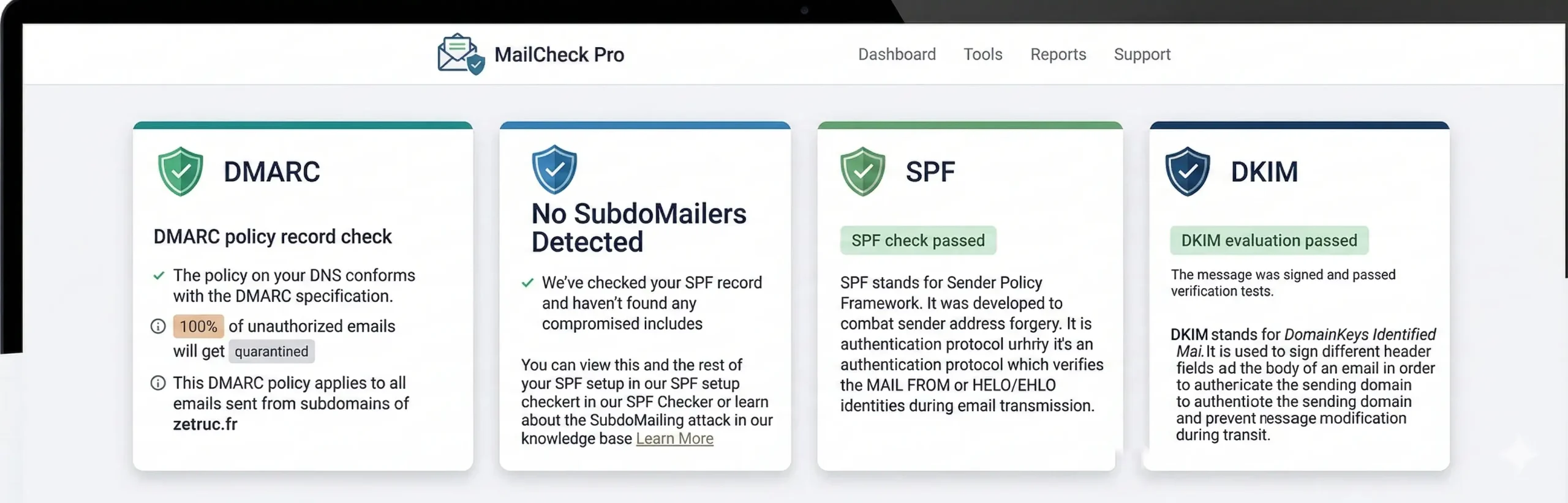Click the No SubdoMailers Detected heading
This screenshot has width=1568, height=503.
638,228
